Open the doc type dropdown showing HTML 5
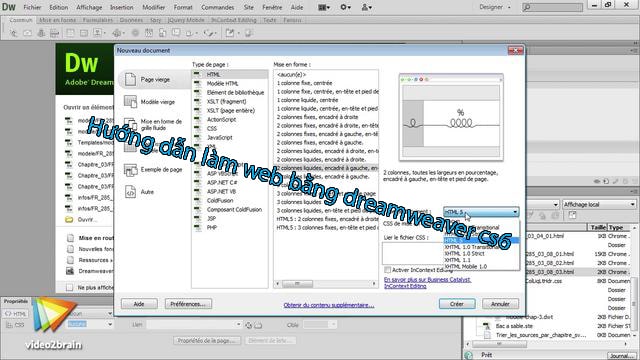The image size is (640, 360). tap(481, 212)
